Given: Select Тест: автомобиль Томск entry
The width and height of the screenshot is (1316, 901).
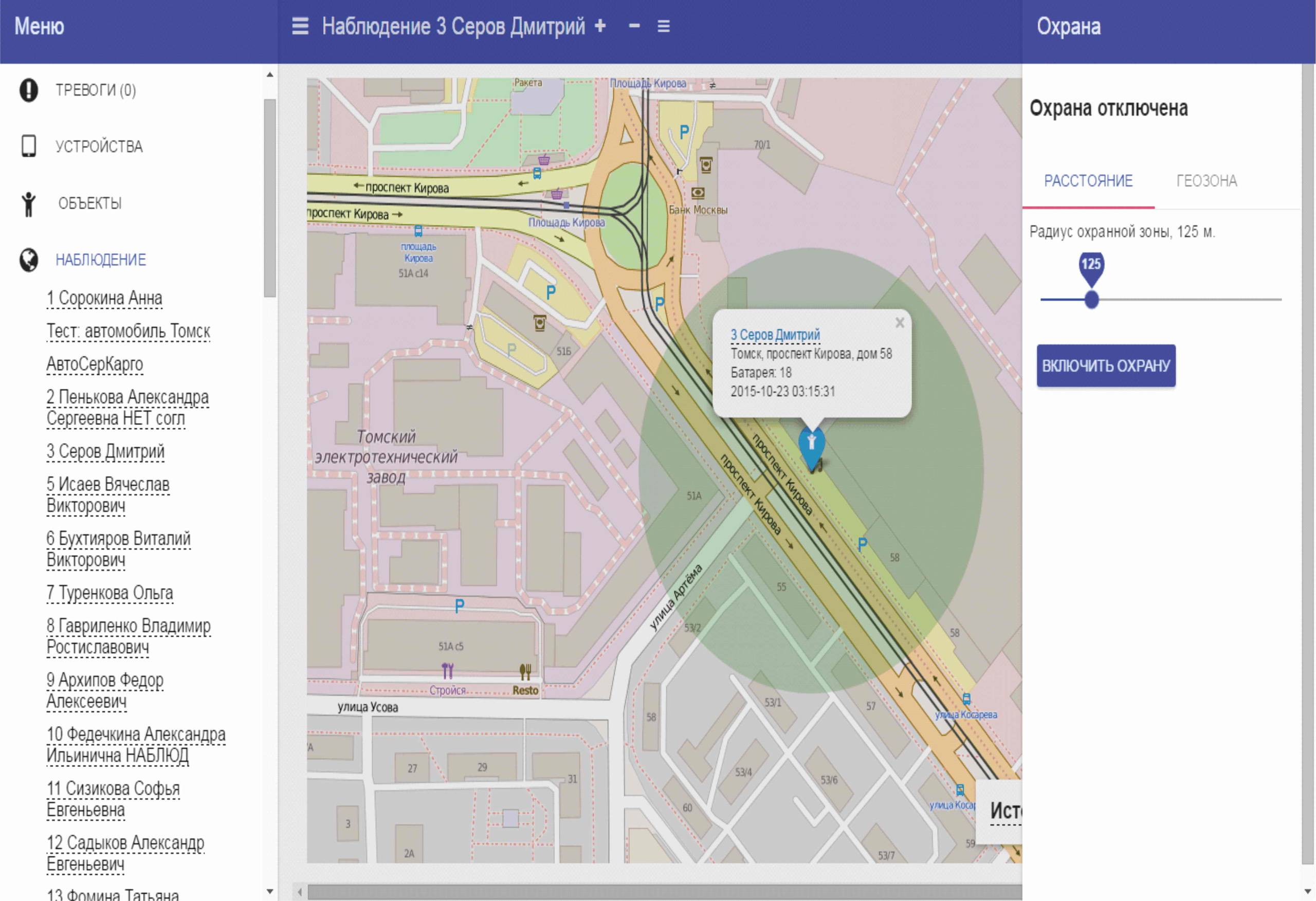Looking at the screenshot, I should point(128,330).
